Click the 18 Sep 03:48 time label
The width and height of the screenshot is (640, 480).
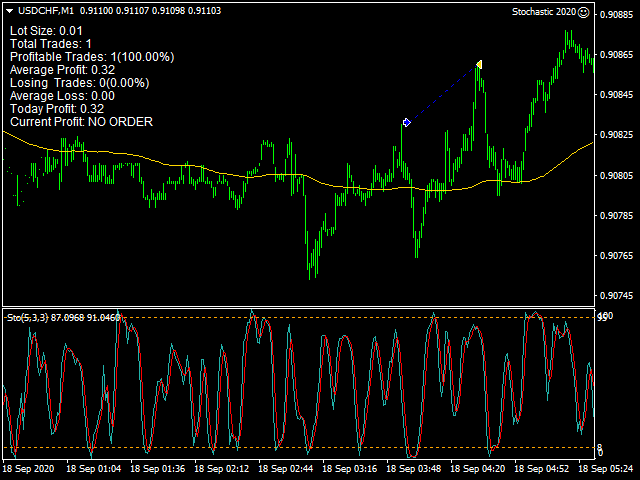pos(414,469)
